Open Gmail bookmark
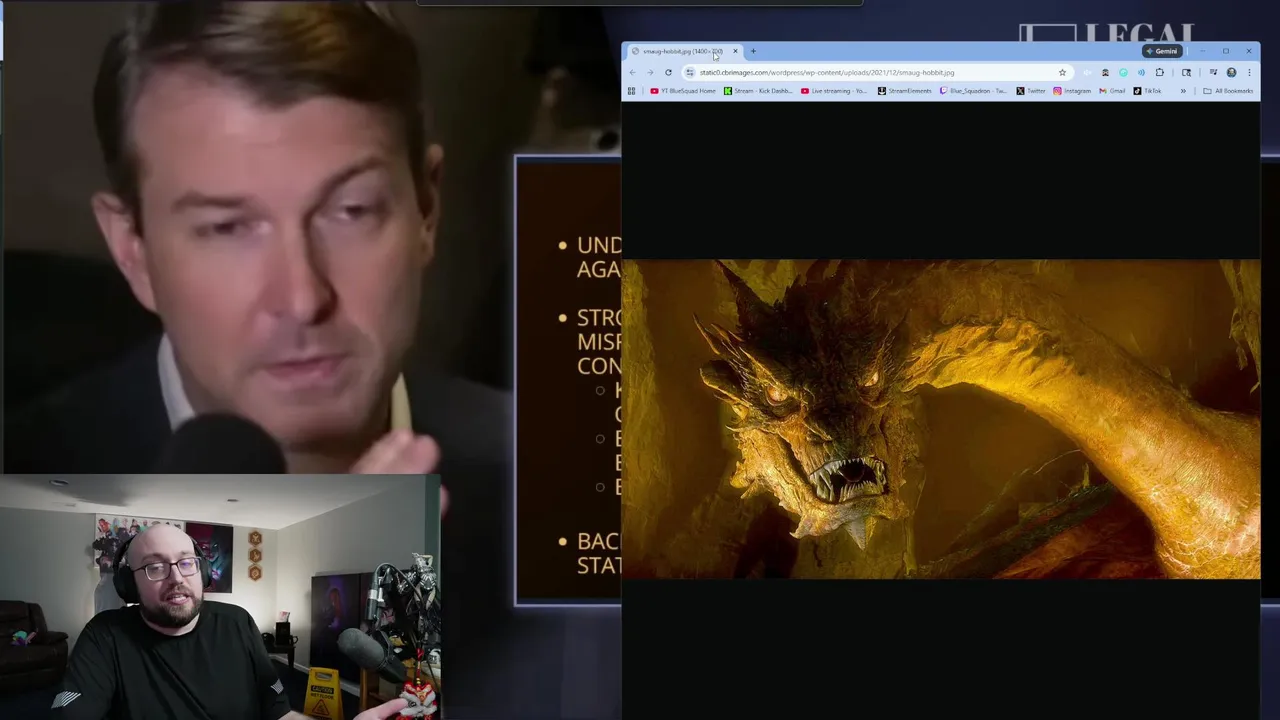This screenshot has height=720, width=1280. [1112, 91]
